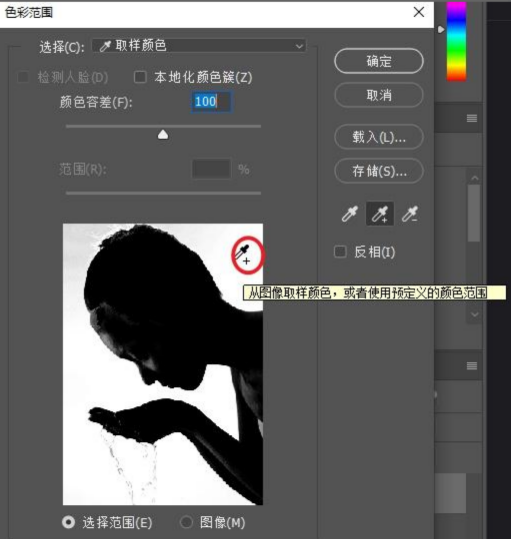Click the right panel scrollbar thumb

tap(474, 213)
